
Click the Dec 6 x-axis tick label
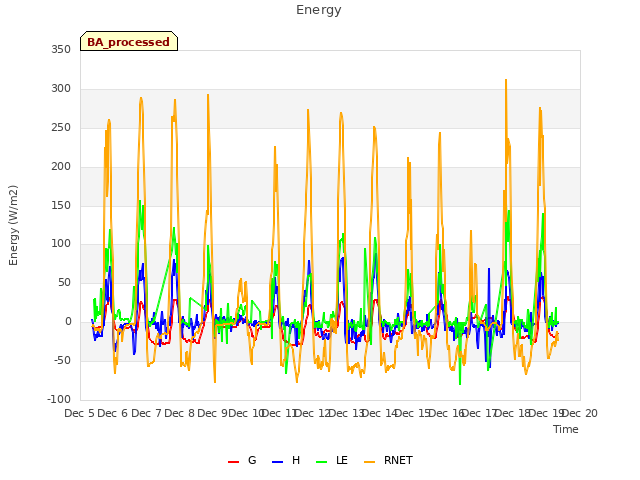click(113, 413)
